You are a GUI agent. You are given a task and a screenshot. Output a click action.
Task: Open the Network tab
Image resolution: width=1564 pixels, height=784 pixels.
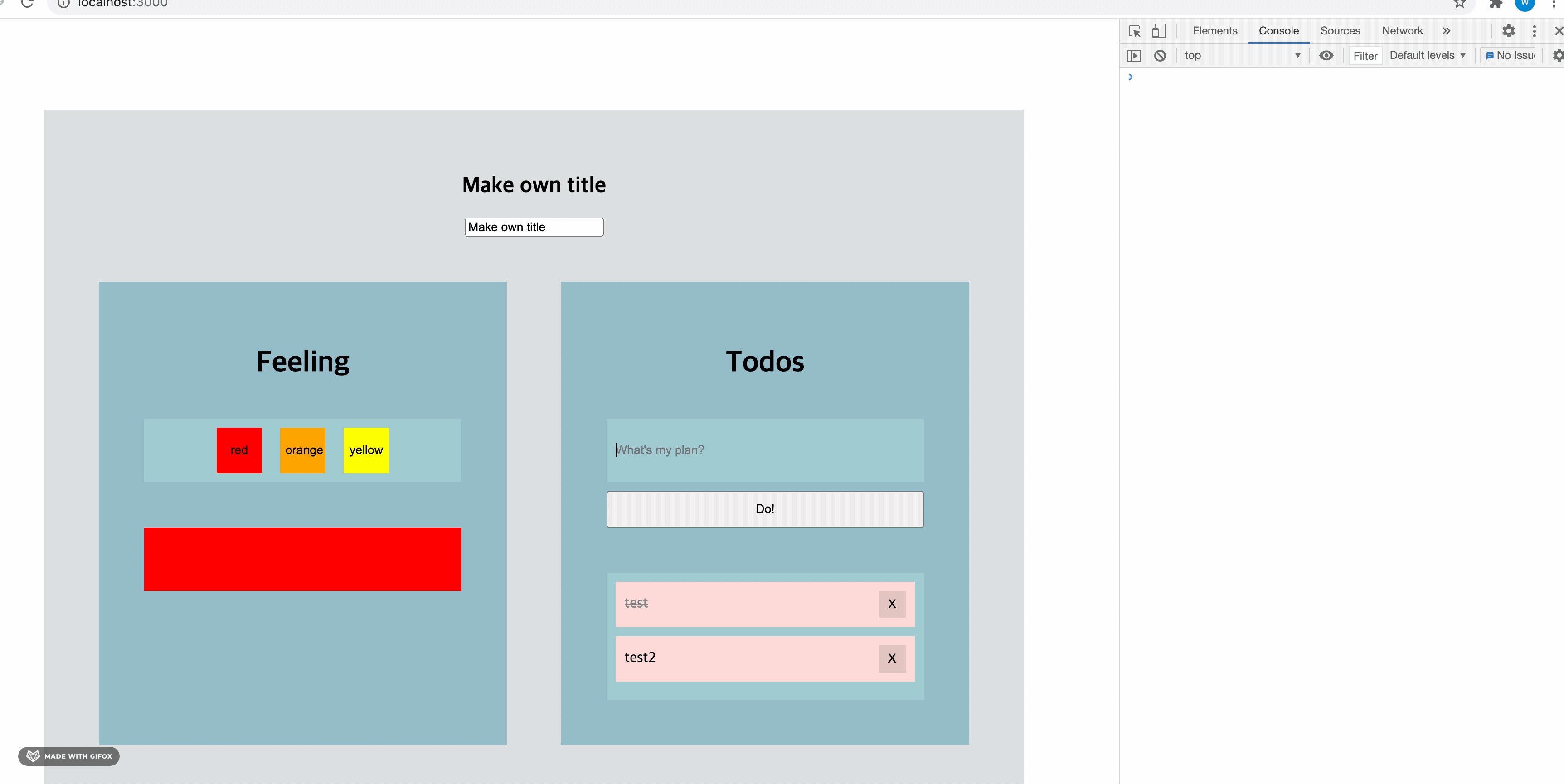click(x=1403, y=31)
